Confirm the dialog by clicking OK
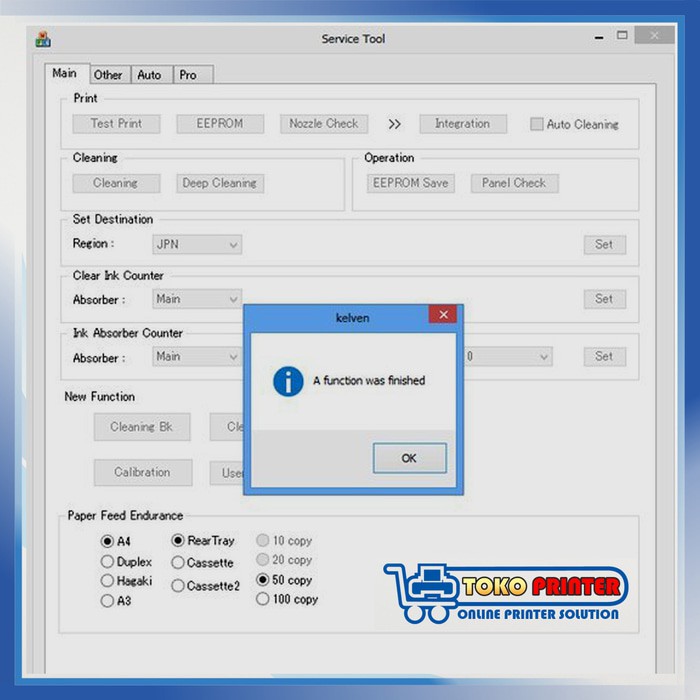This screenshot has width=700, height=700. [x=409, y=458]
